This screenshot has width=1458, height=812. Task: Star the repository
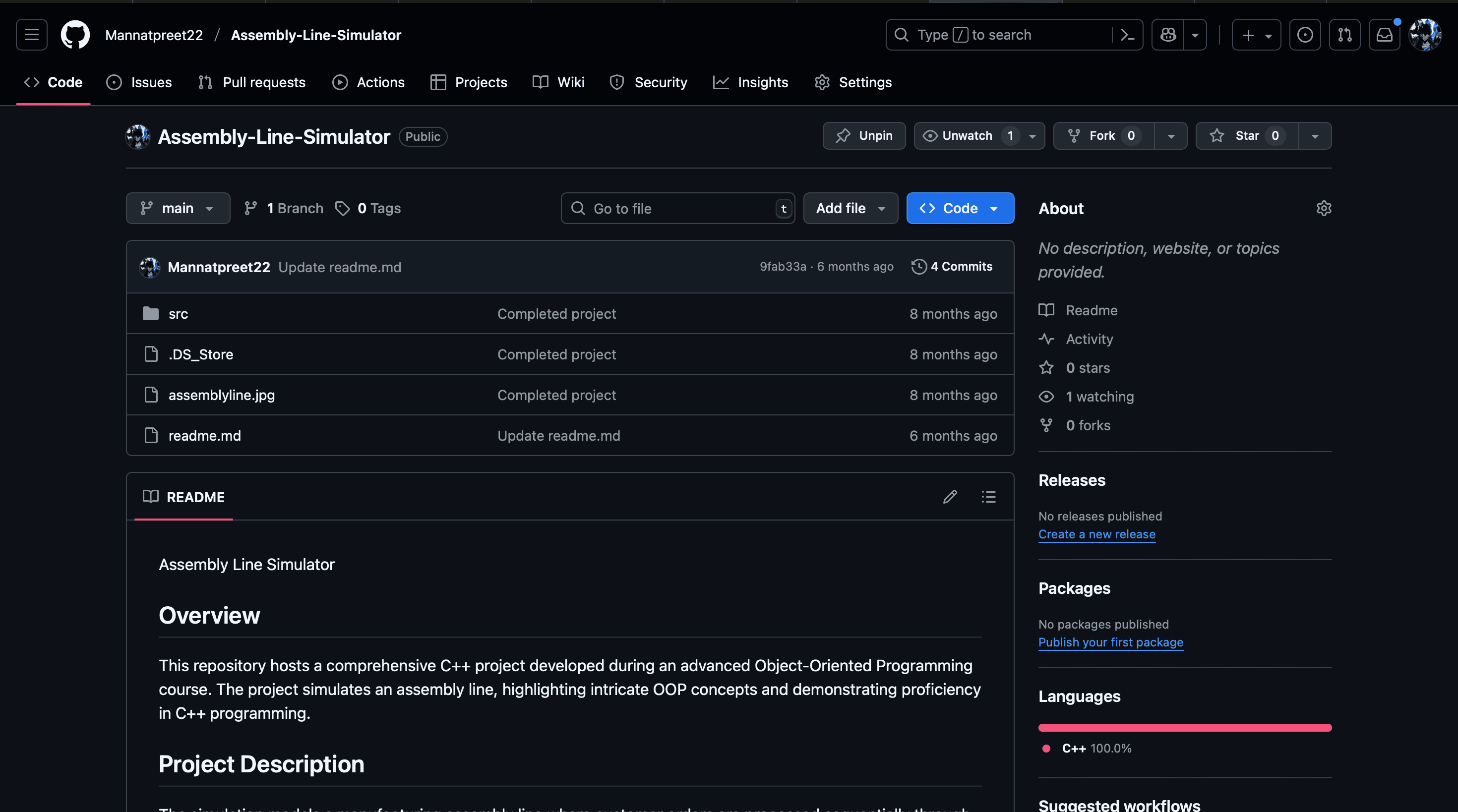[1247, 136]
